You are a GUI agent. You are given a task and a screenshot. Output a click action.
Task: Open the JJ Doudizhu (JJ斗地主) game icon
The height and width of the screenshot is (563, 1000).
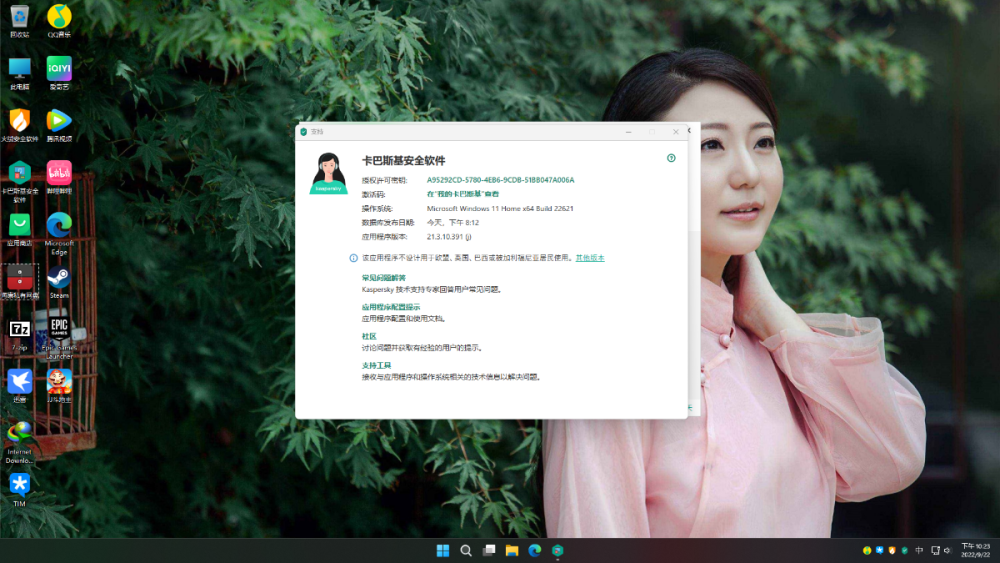tap(59, 387)
